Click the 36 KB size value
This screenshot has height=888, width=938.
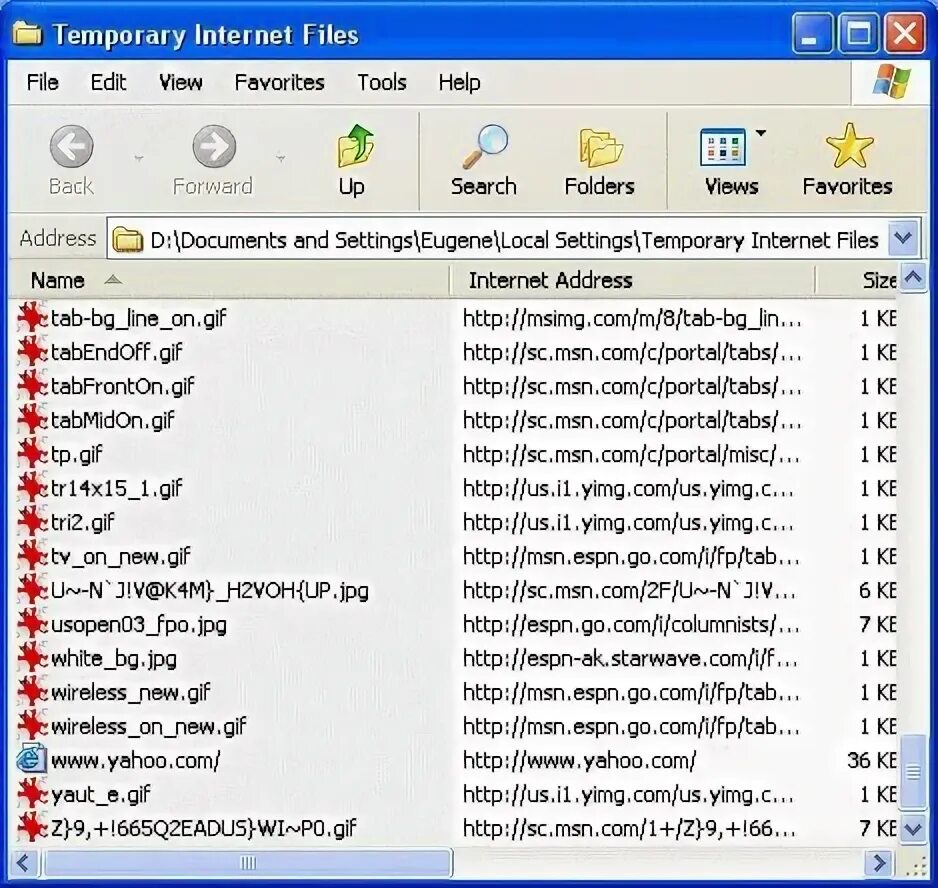click(x=872, y=761)
